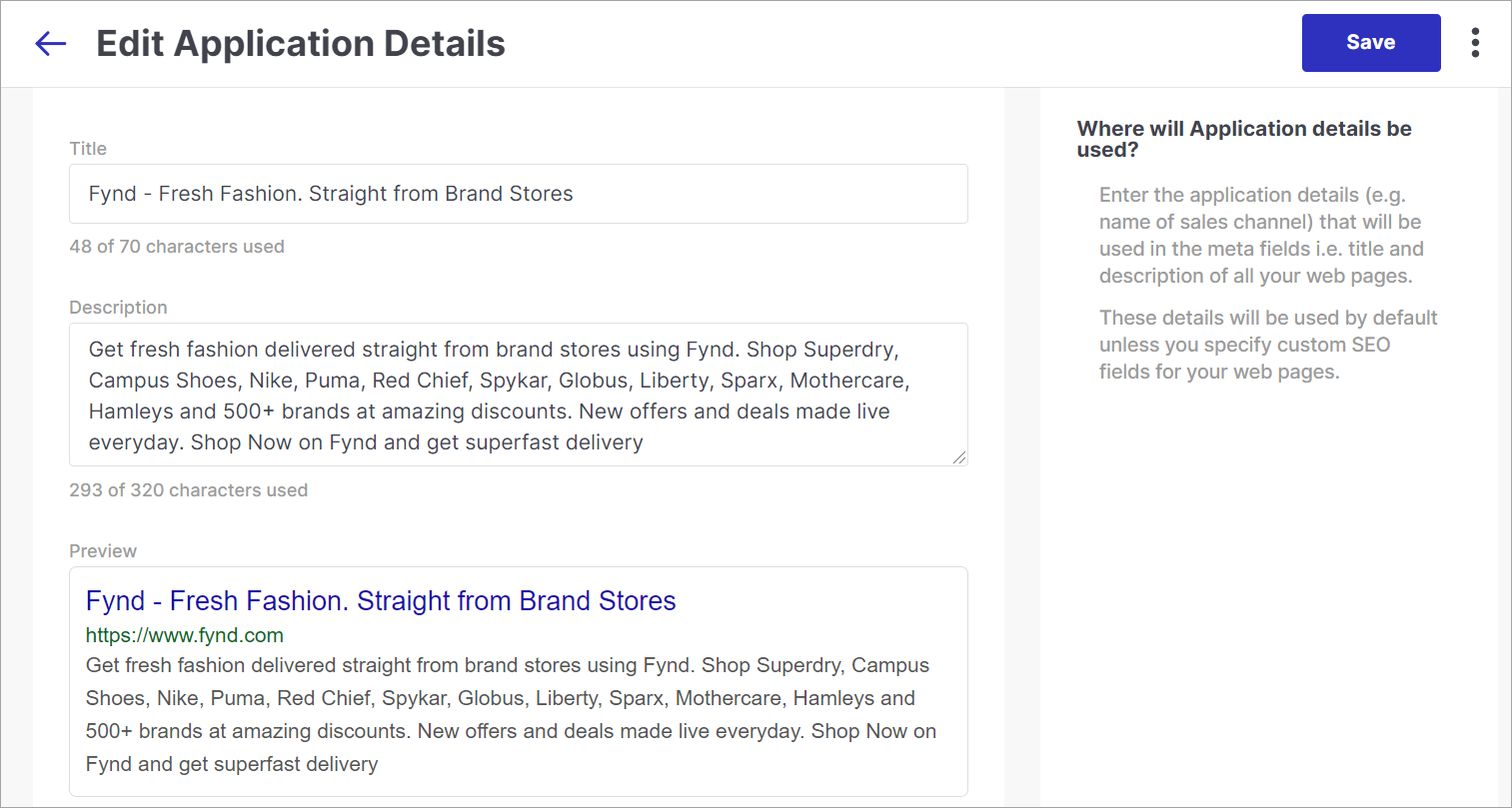
Task: Open the three-dot more options menu
Action: 1475,43
